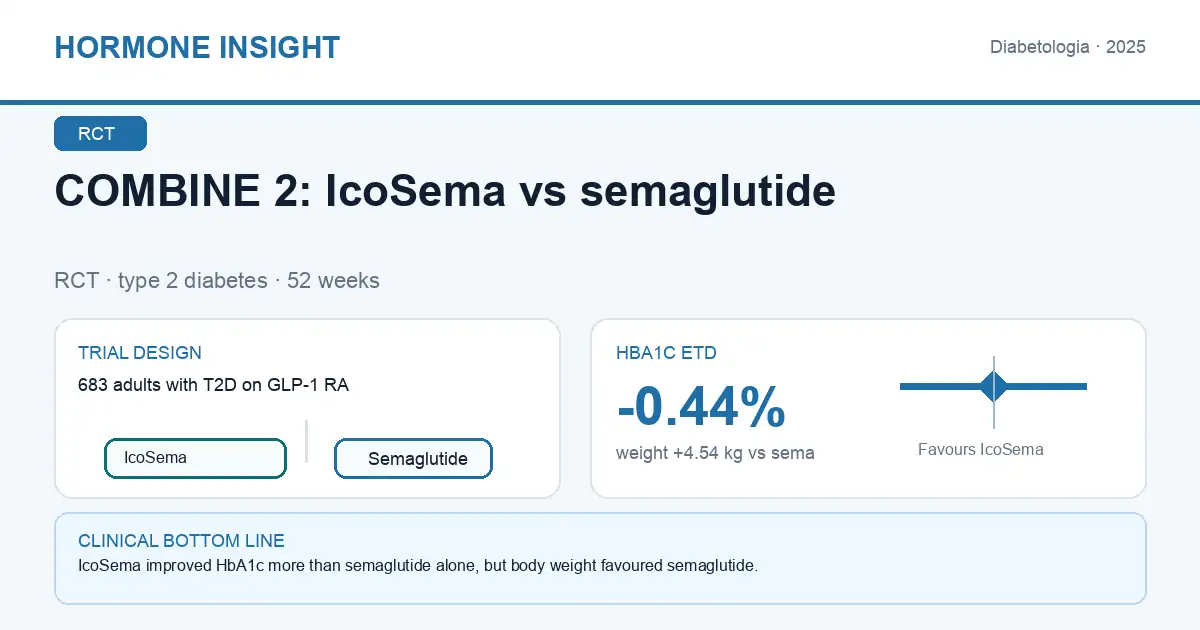
Task: Click the 683 adults with T2D text
Action: 213,384
